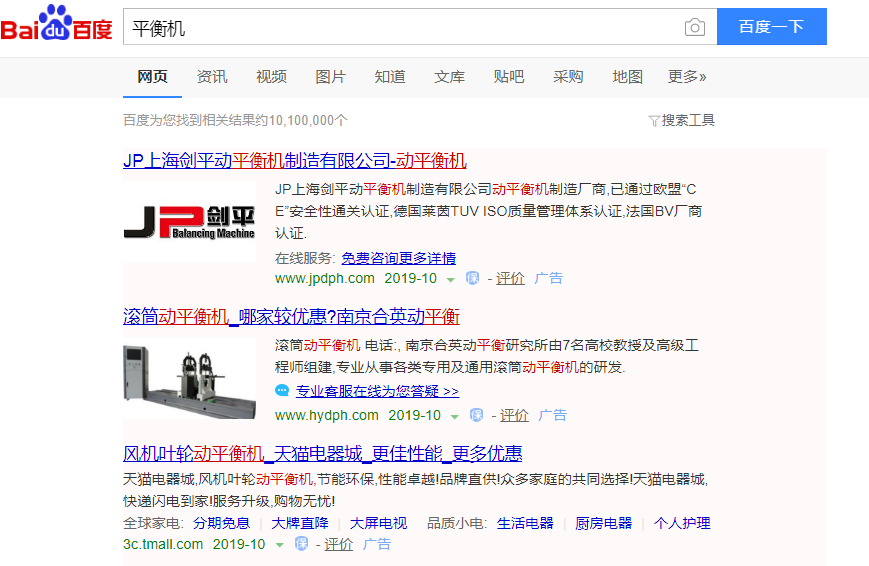
Task: Open 大屏电视 sublink
Action: pyautogui.click(x=379, y=523)
